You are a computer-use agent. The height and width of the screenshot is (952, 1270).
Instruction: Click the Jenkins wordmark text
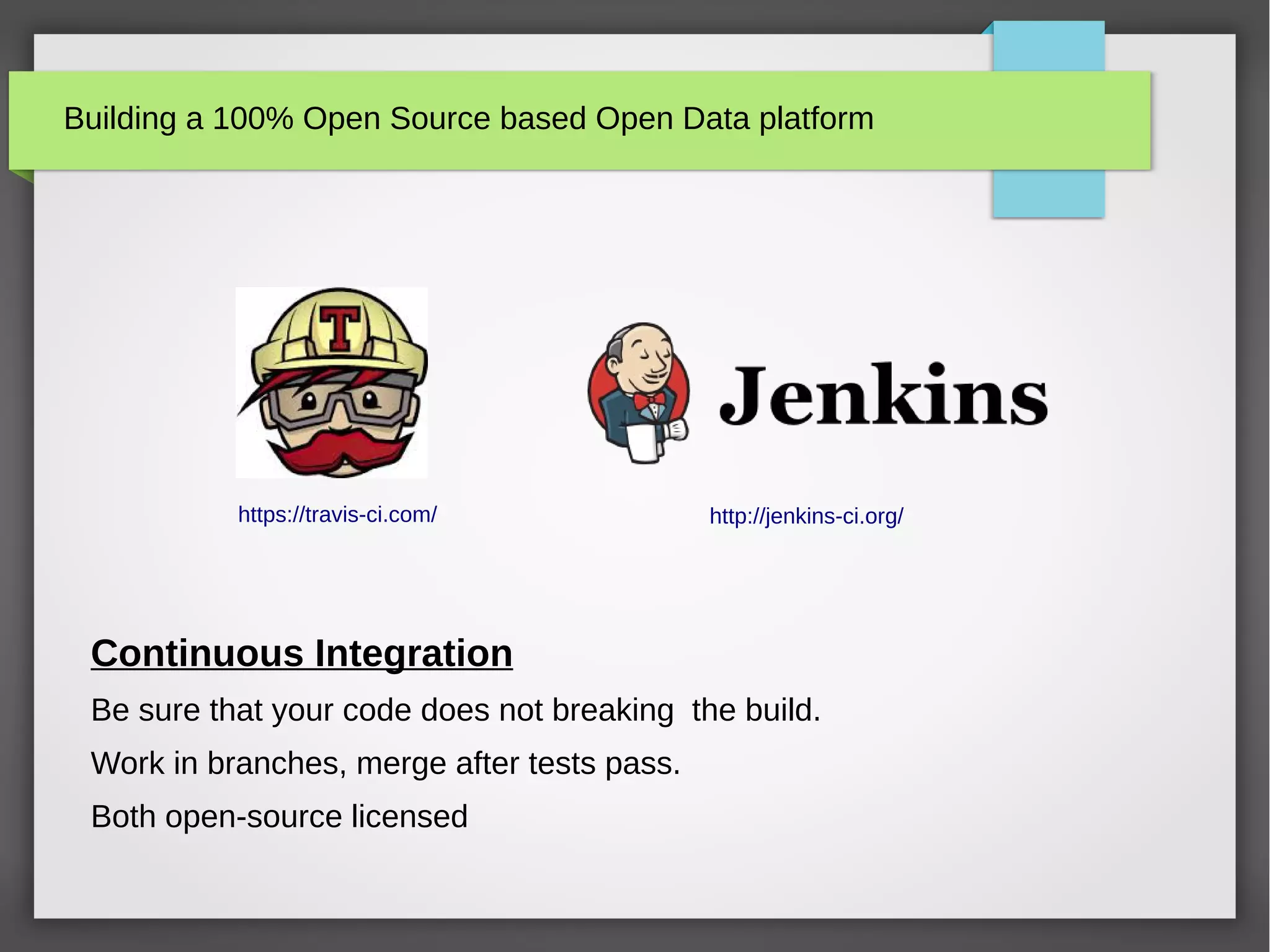(x=884, y=394)
